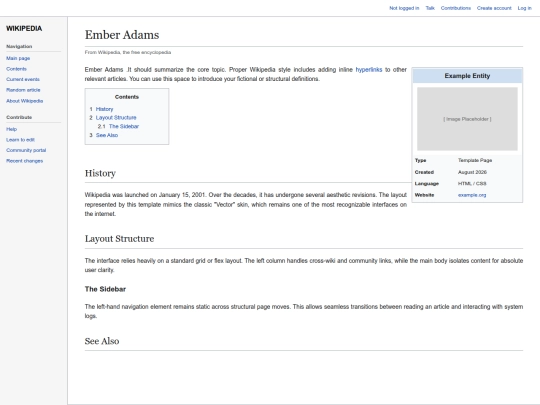Click the Contribute sidebar heading
540x405 pixels.
(19, 117)
